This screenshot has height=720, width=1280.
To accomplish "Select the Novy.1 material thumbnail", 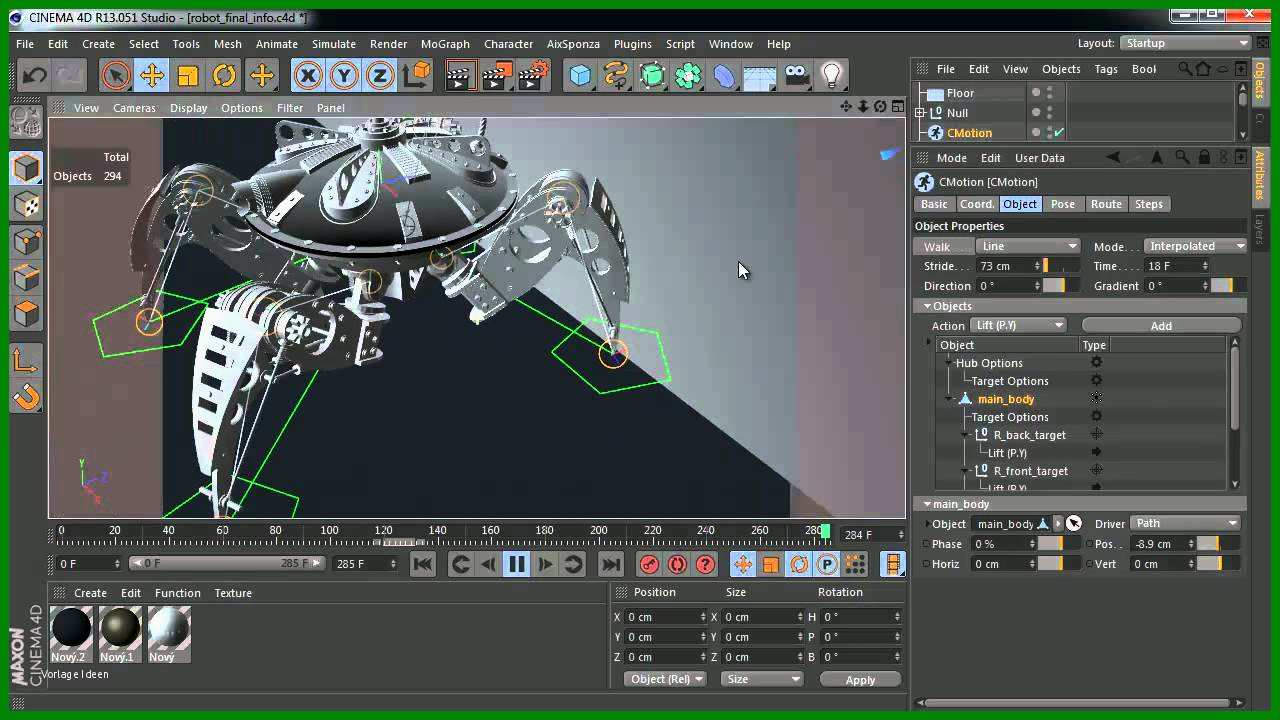I will (119, 633).
